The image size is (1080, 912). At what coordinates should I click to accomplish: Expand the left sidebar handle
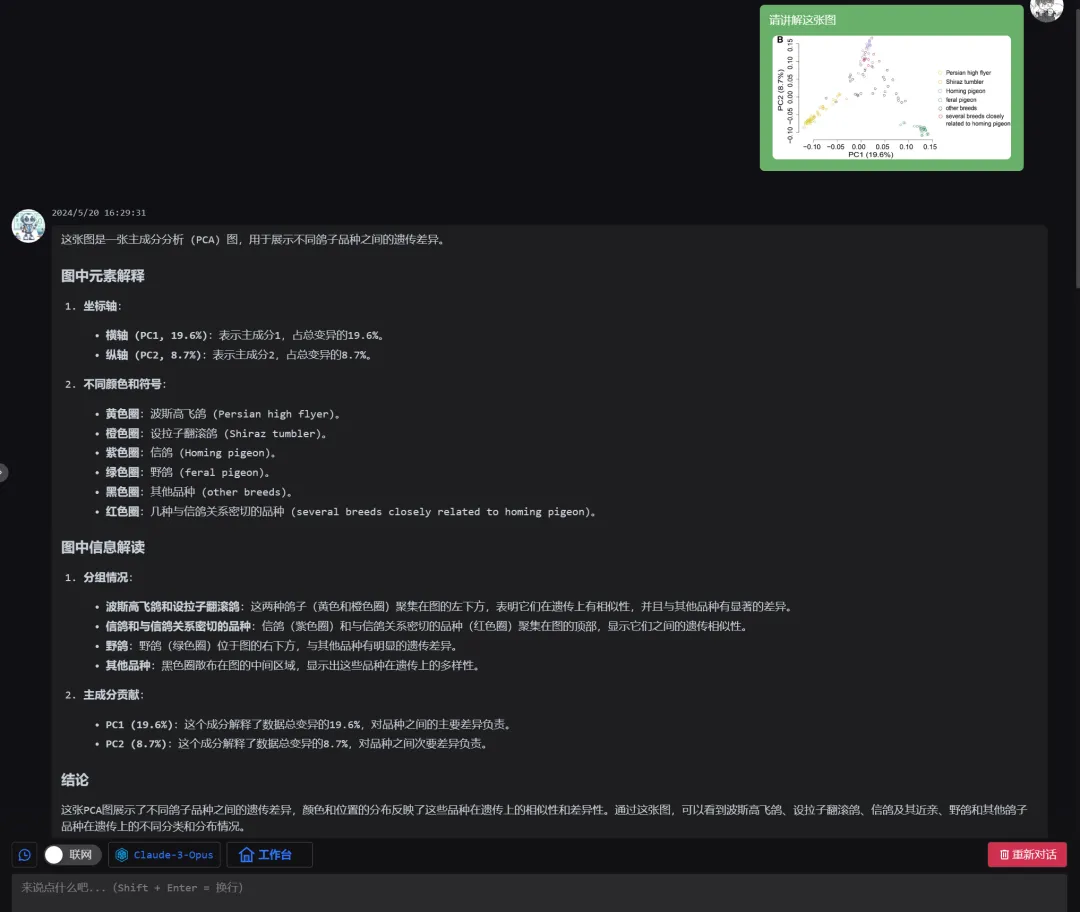3,473
